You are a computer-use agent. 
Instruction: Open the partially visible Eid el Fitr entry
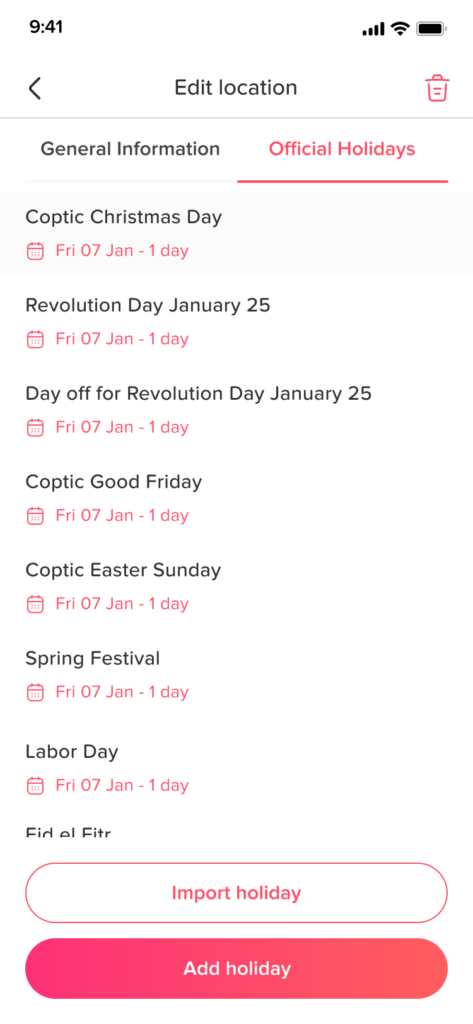coord(69,832)
